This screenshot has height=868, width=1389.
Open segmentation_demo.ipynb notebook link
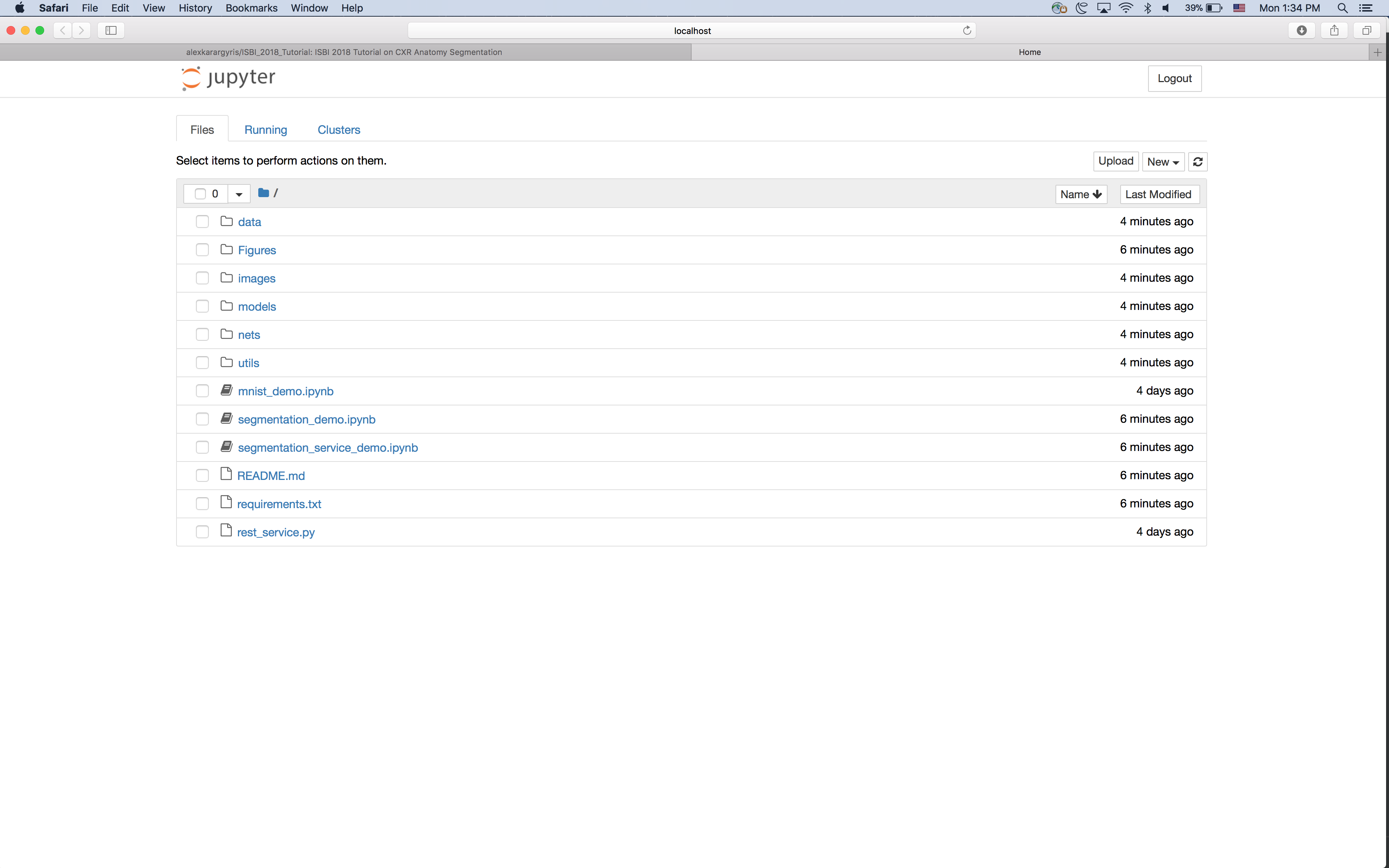click(306, 420)
